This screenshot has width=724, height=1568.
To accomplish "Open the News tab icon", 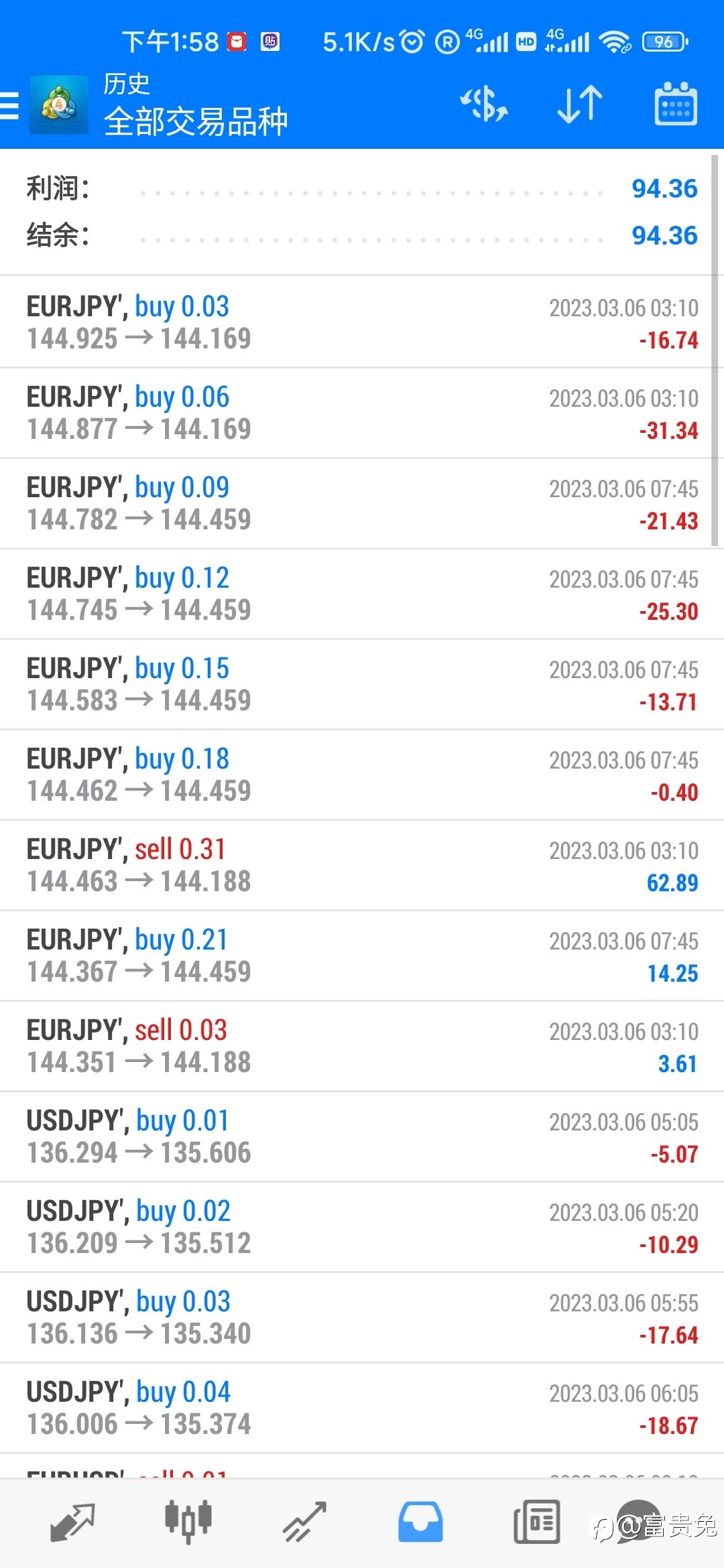I will [x=536, y=1522].
